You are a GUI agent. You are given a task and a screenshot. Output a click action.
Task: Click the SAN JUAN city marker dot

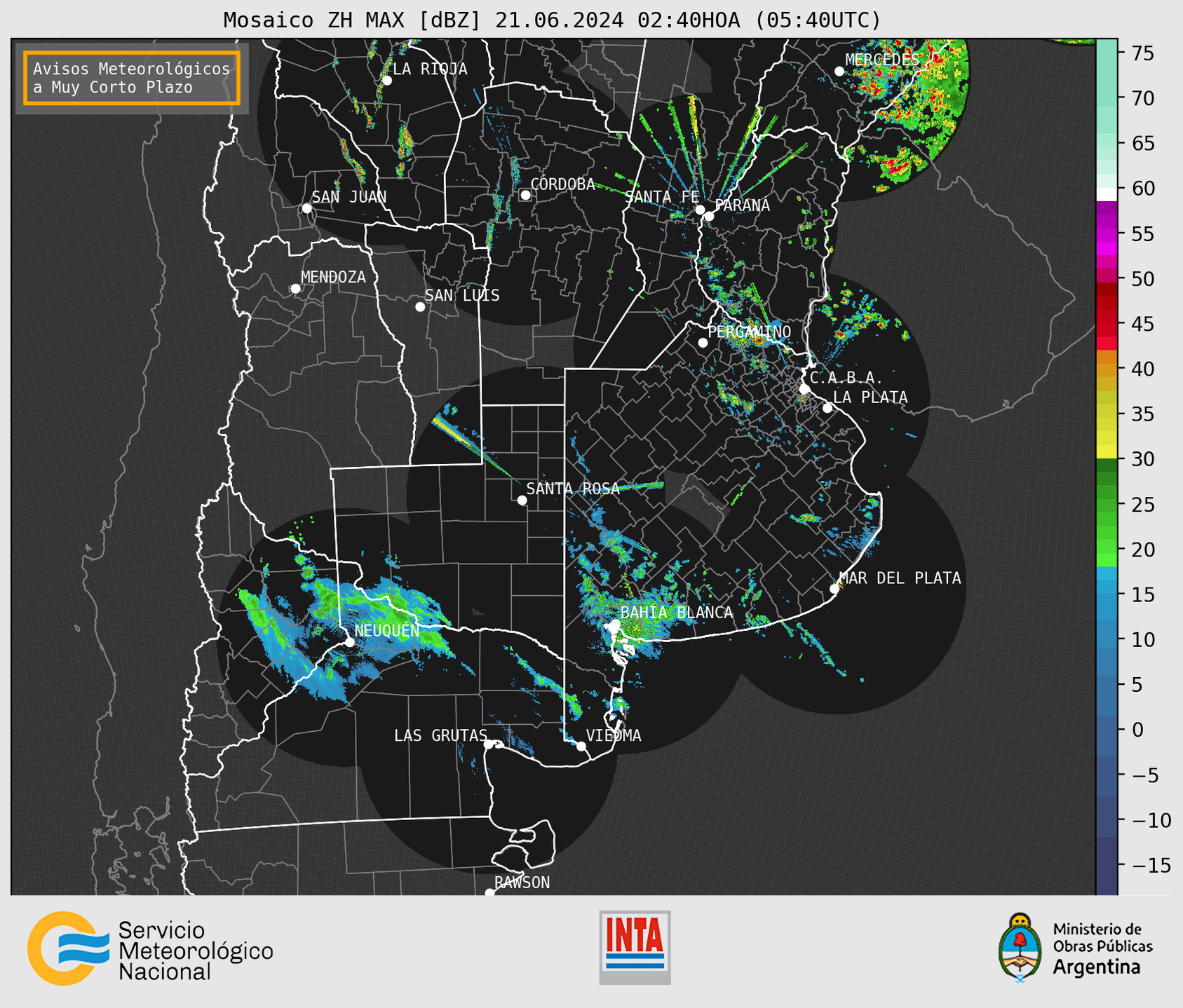click(306, 208)
